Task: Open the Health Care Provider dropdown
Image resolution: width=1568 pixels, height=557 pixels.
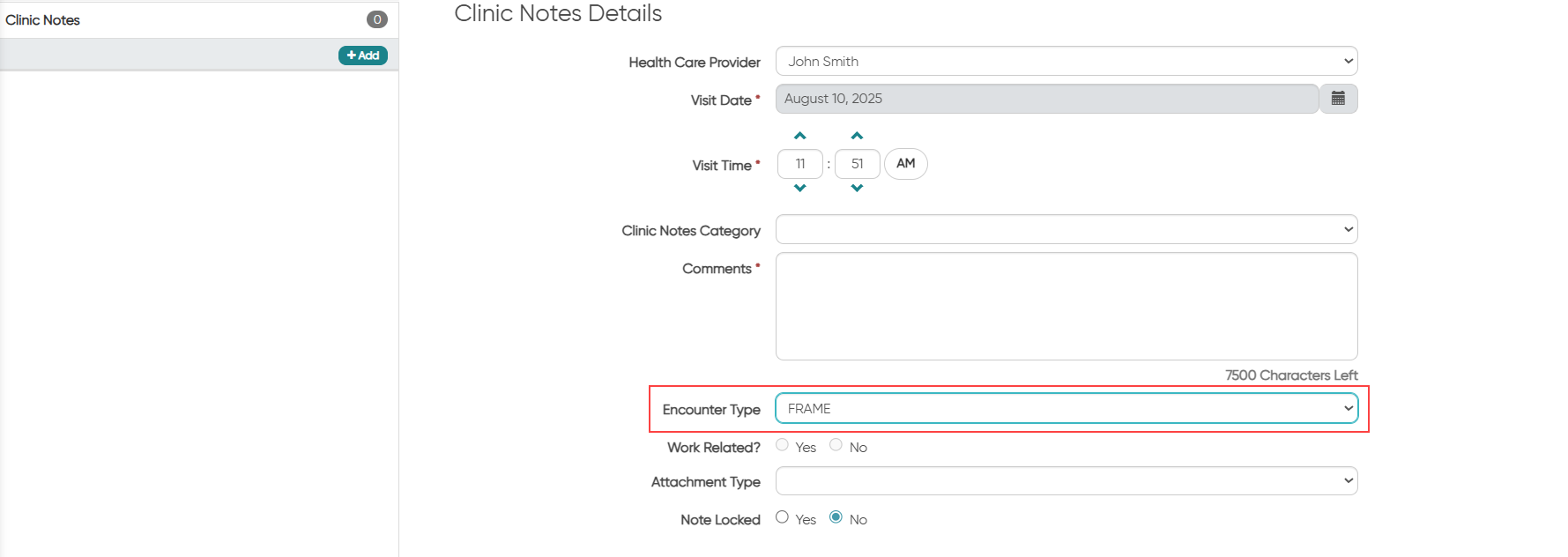Action: pyautogui.click(x=1066, y=61)
